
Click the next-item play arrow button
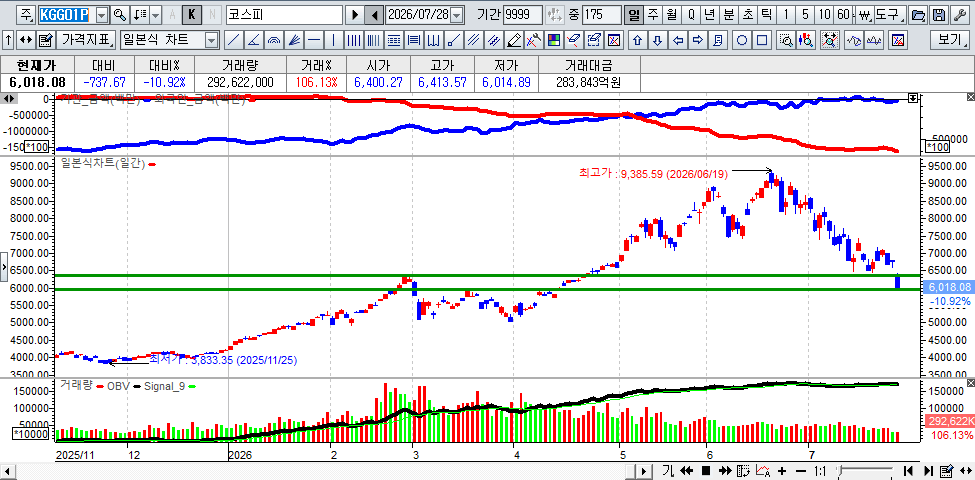[x=355, y=15]
